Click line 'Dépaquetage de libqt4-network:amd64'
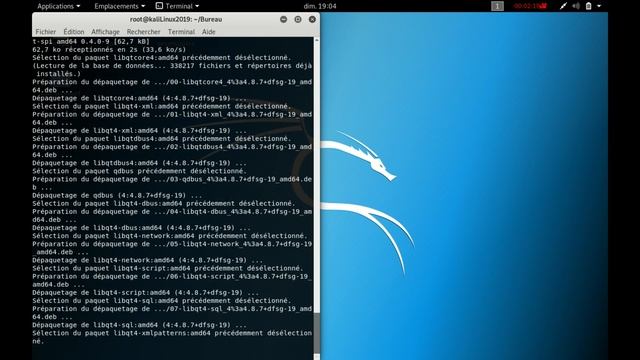The height and width of the screenshot is (360, 640). coord(148,260)
